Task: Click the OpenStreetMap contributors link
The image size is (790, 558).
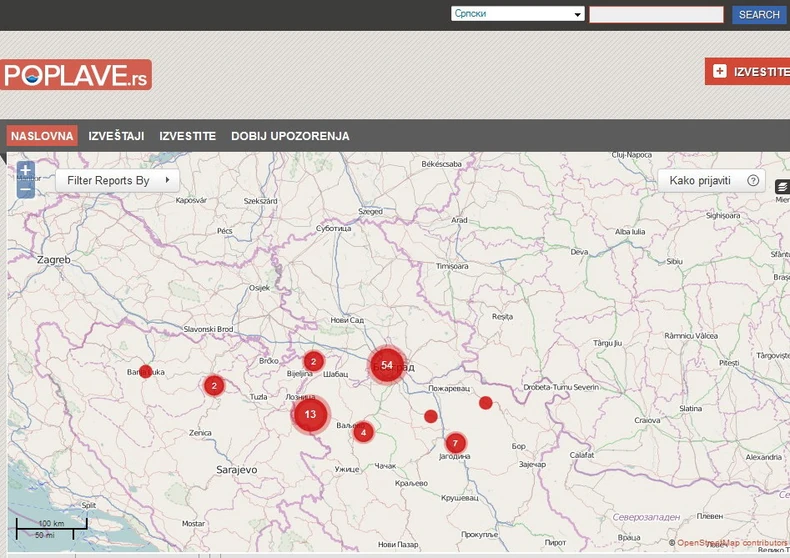Action: (x=732, y=543)
